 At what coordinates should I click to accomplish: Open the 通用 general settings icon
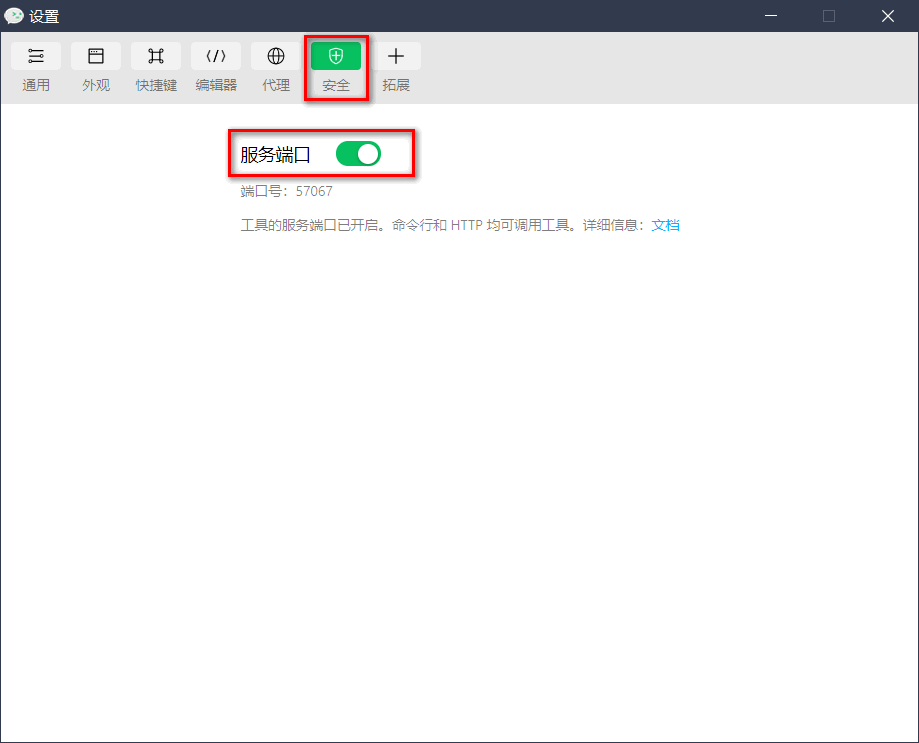[36, 56]
